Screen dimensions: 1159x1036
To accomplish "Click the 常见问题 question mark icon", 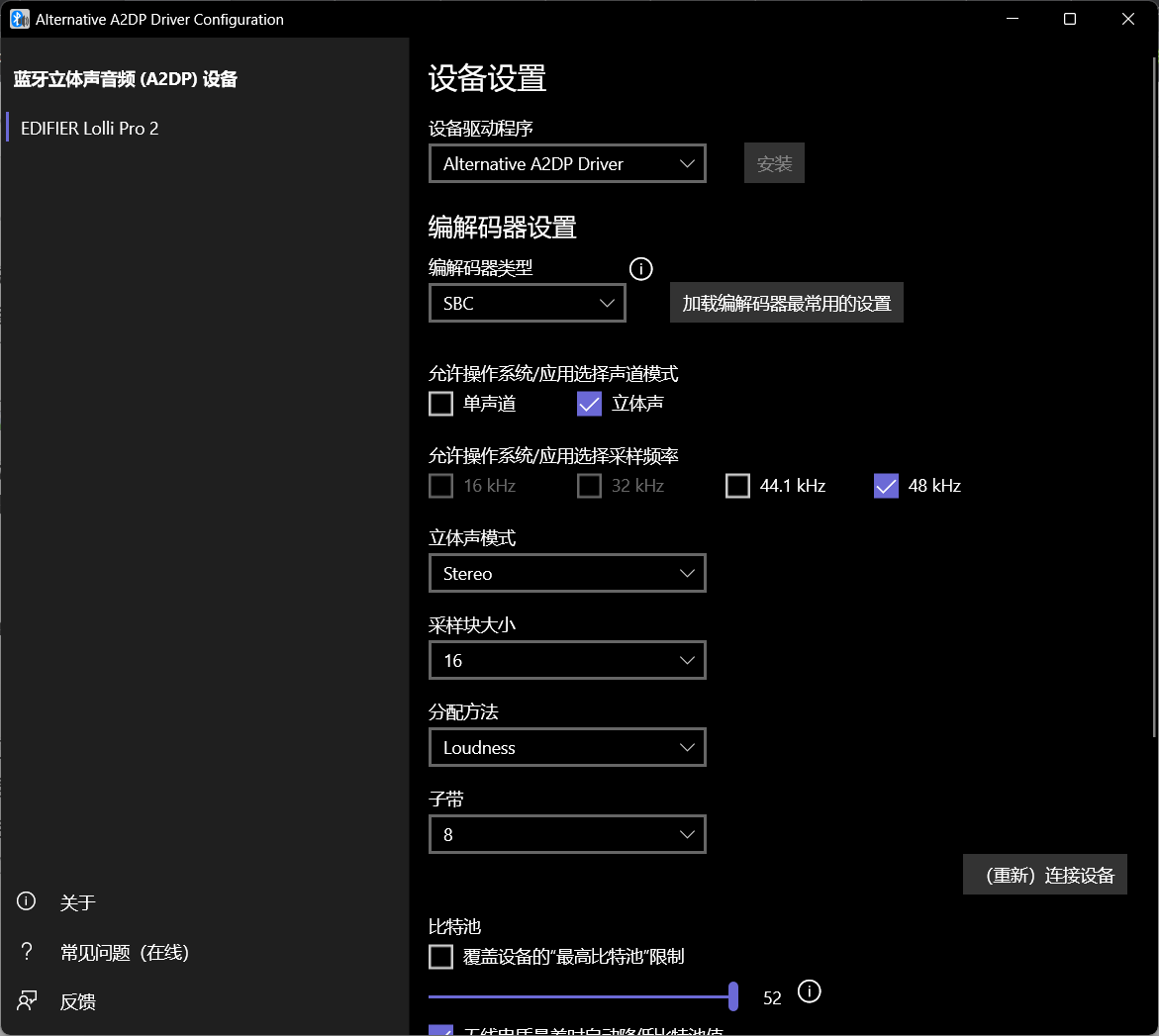I will pyautogui.click(x=27, y=952).
